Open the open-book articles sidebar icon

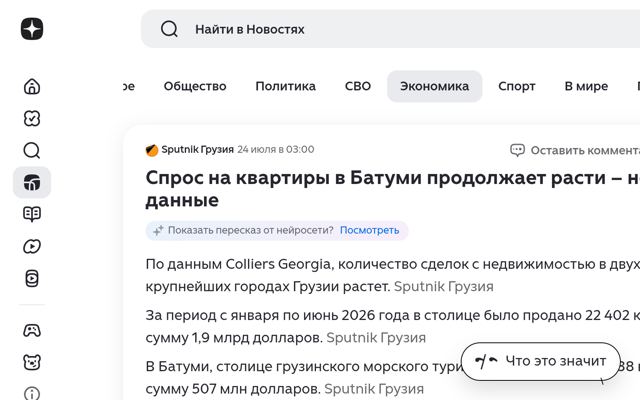(32, 214)
